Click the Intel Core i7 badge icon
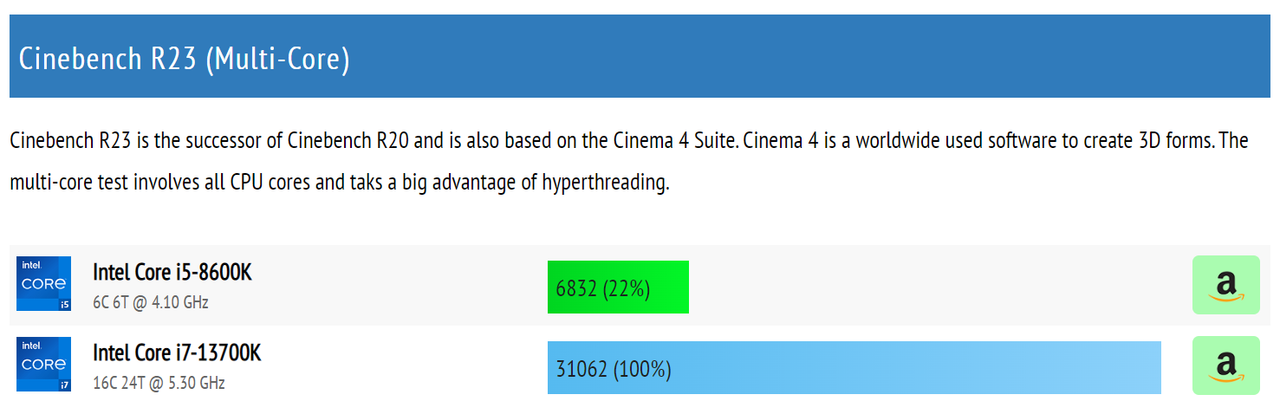The image size is (1280, 419). 44,365
